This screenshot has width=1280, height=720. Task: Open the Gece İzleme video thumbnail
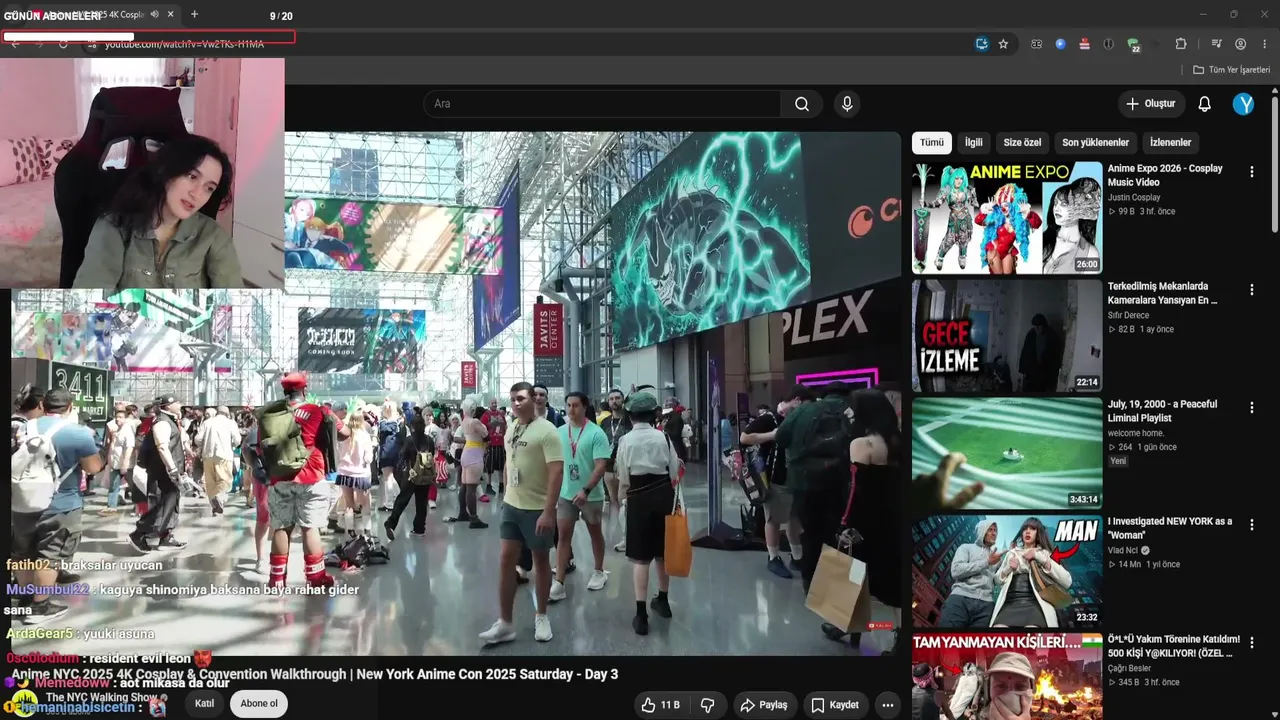click(x=1007, y=336)
